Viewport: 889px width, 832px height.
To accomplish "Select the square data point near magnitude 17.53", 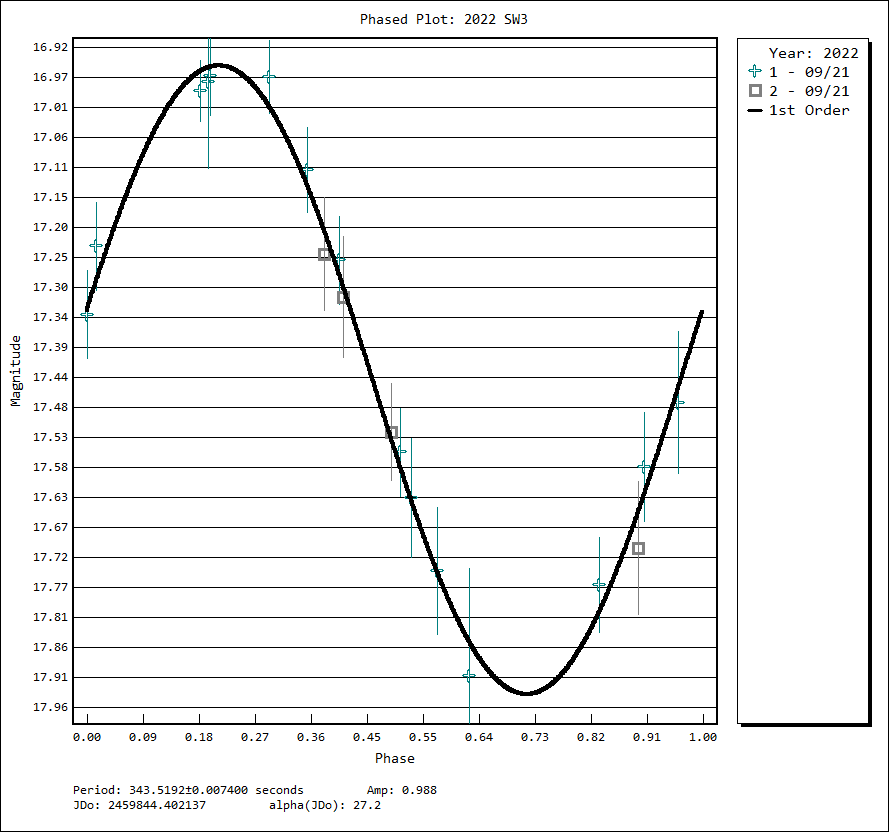I will pyautogui.click(x=392, y=432).
